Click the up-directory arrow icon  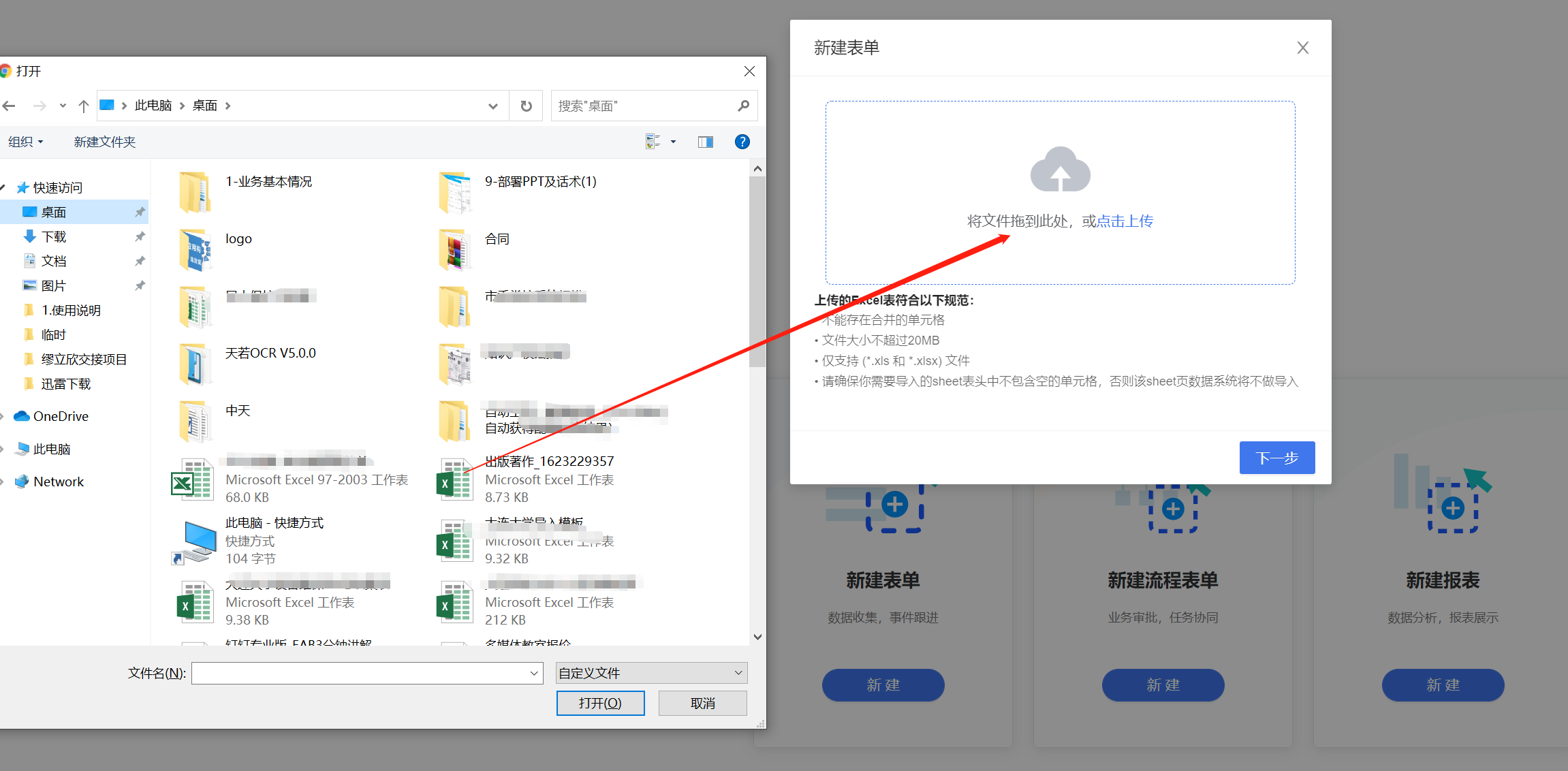84,106
